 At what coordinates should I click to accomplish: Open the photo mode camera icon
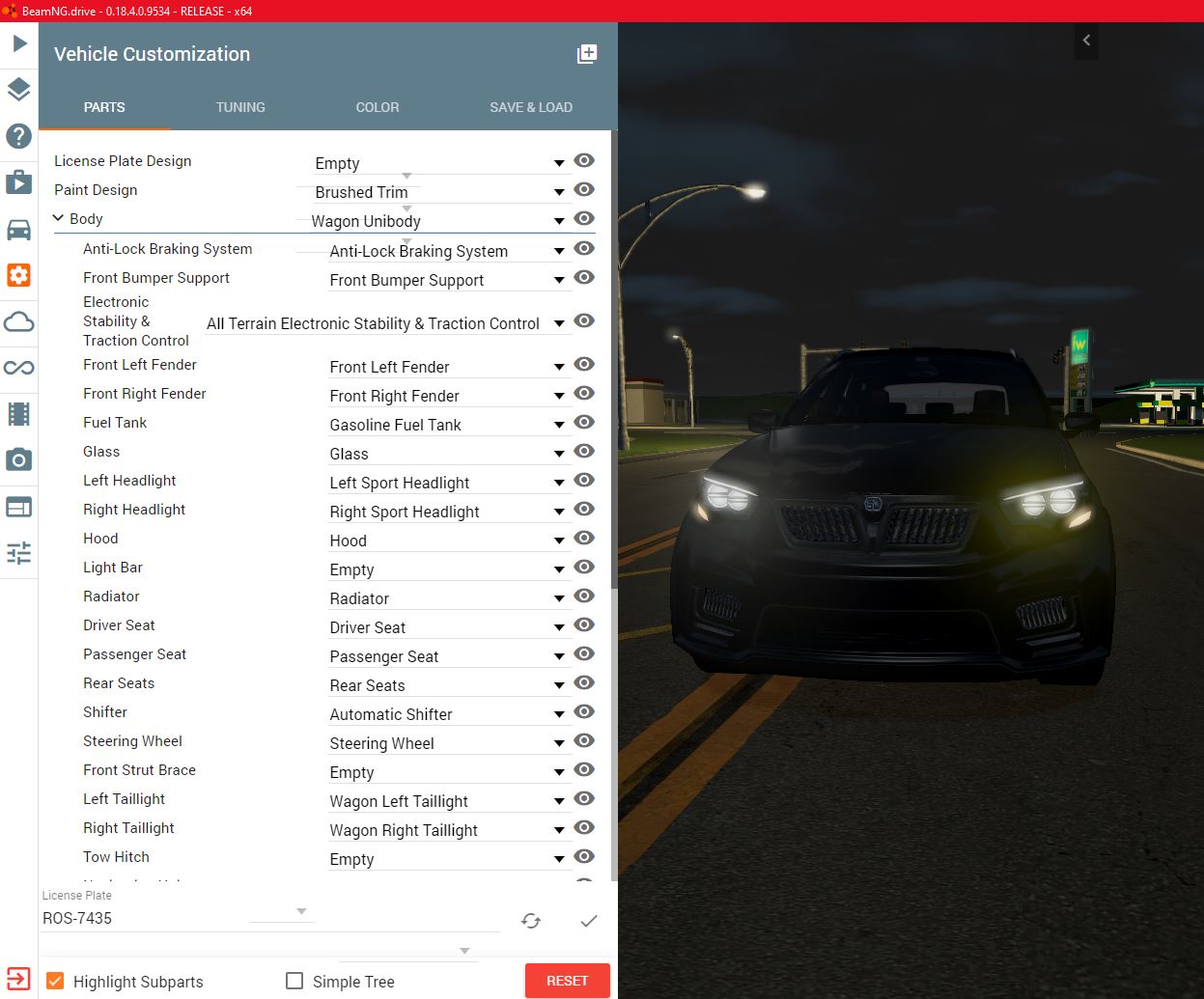(19, 460)
